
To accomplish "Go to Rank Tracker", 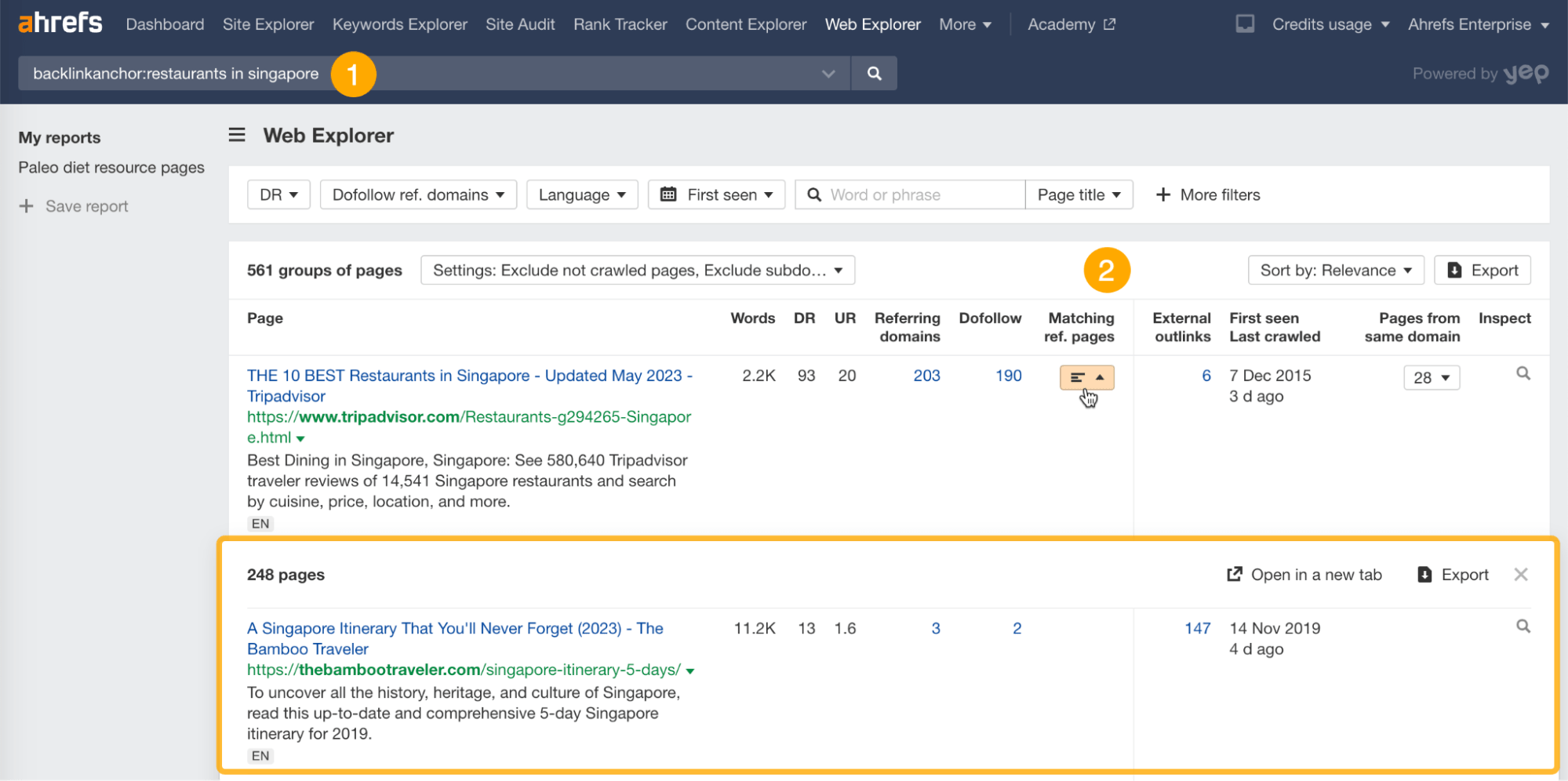I will [620, 24].
